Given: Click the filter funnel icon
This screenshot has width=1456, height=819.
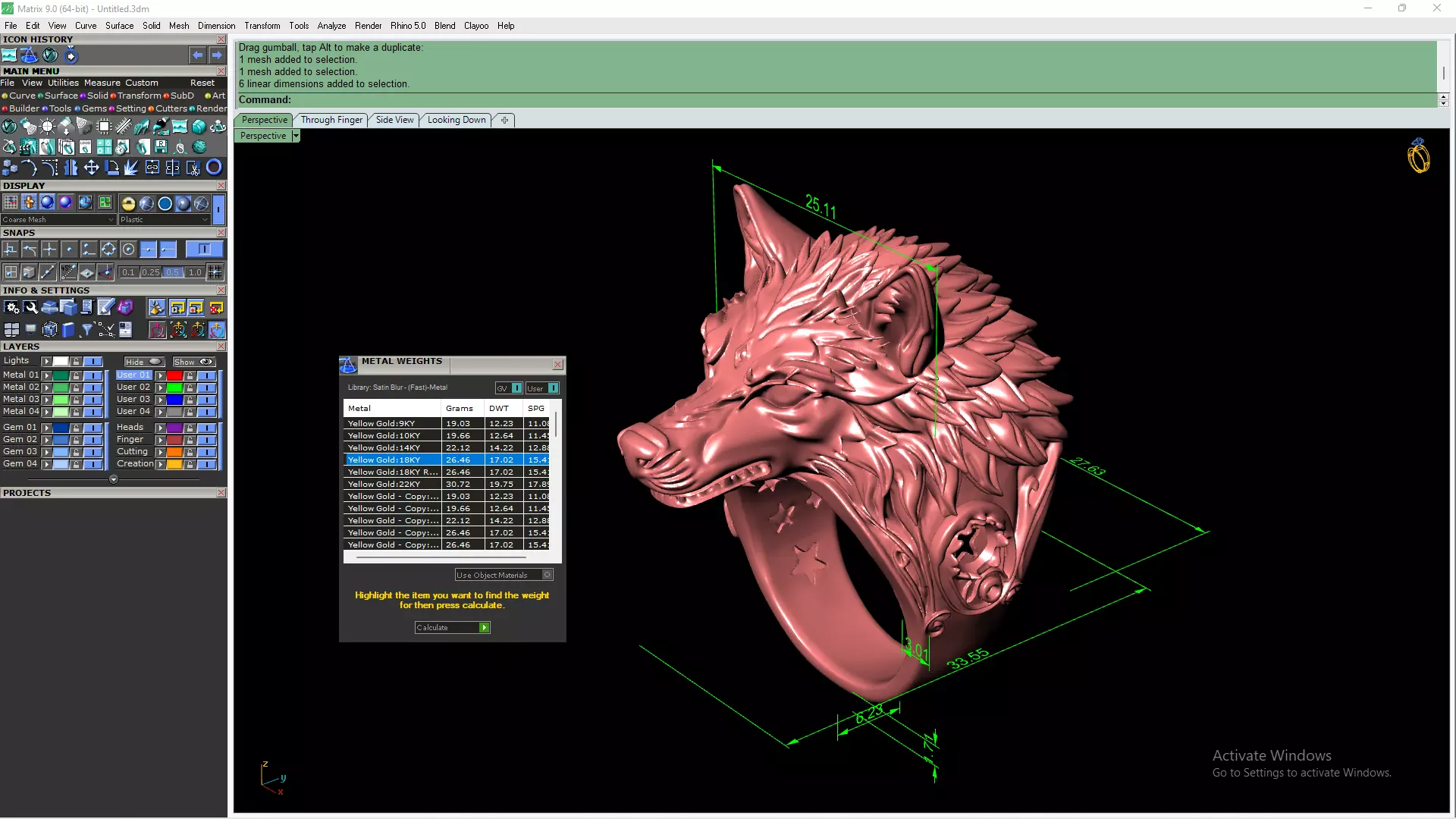Looking at the screenshot, I should [86, 330].
